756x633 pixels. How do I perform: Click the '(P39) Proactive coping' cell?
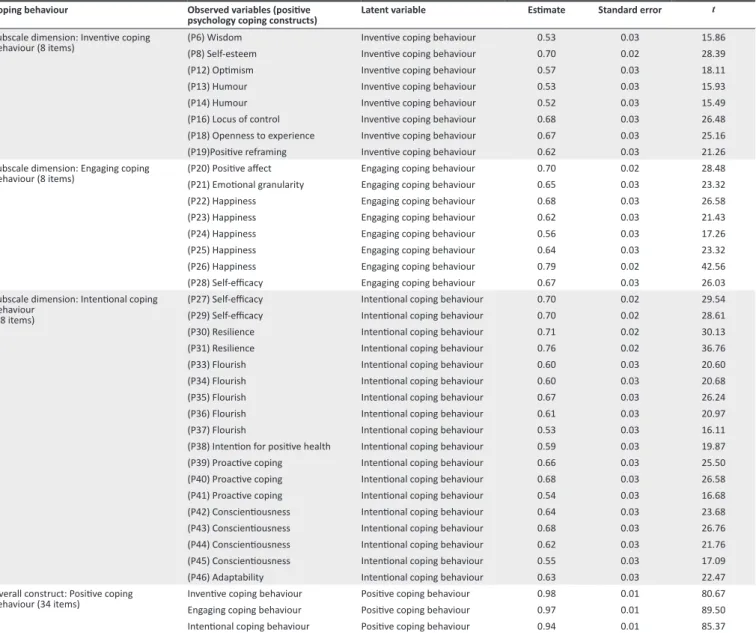[x=235, y=463]
